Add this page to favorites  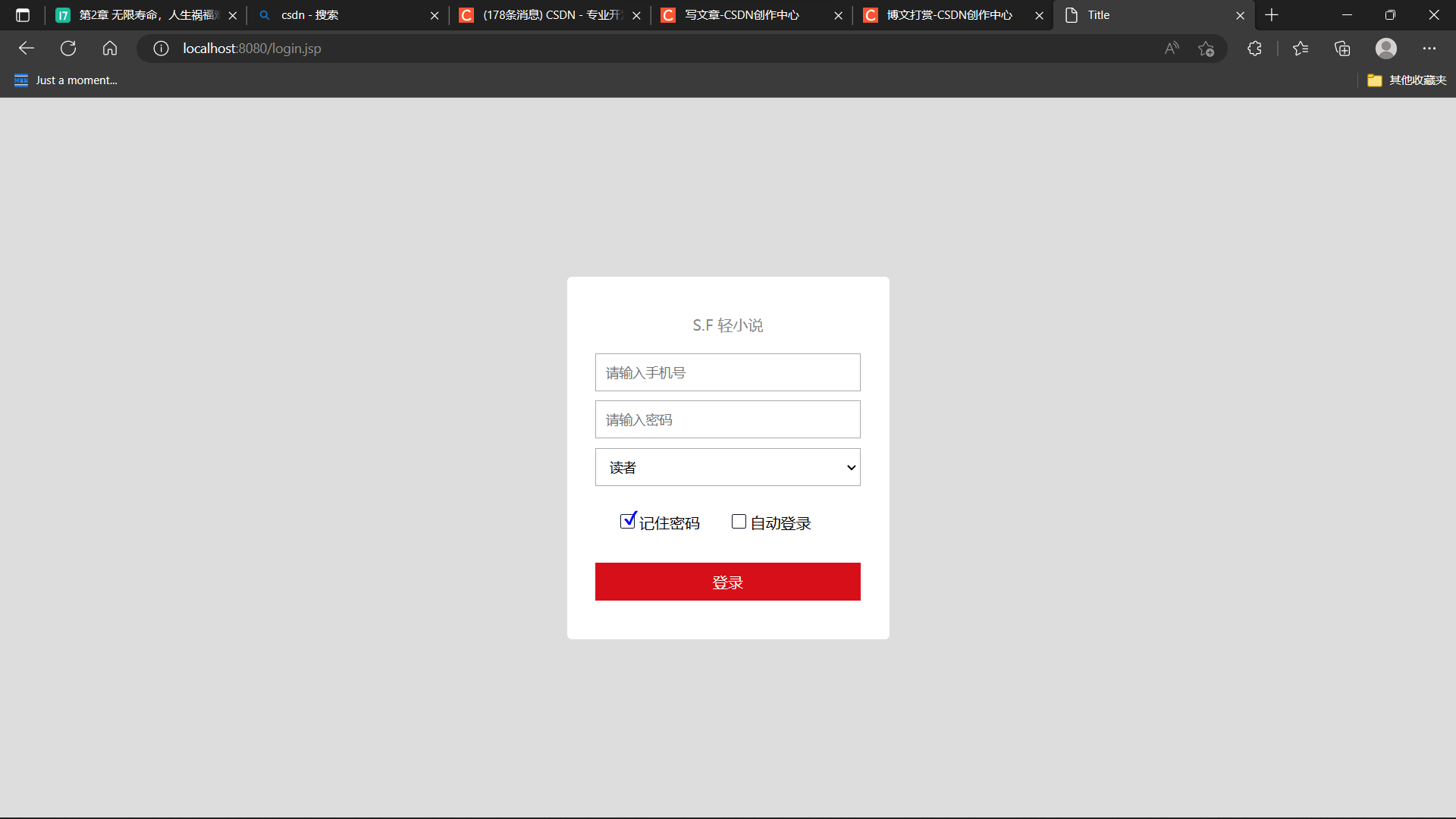(1206, 49)
